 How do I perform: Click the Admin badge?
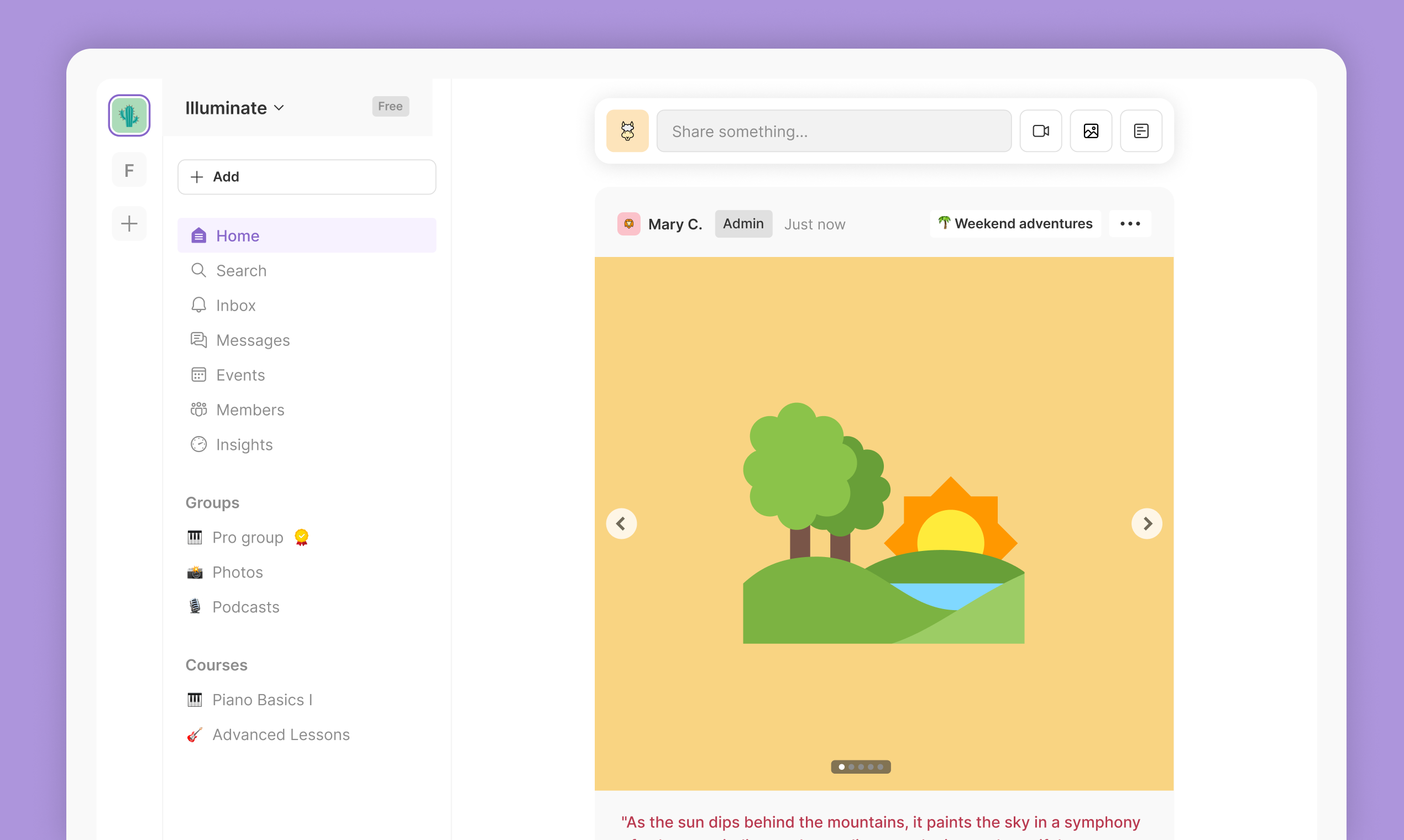click(x=743, y=224)
